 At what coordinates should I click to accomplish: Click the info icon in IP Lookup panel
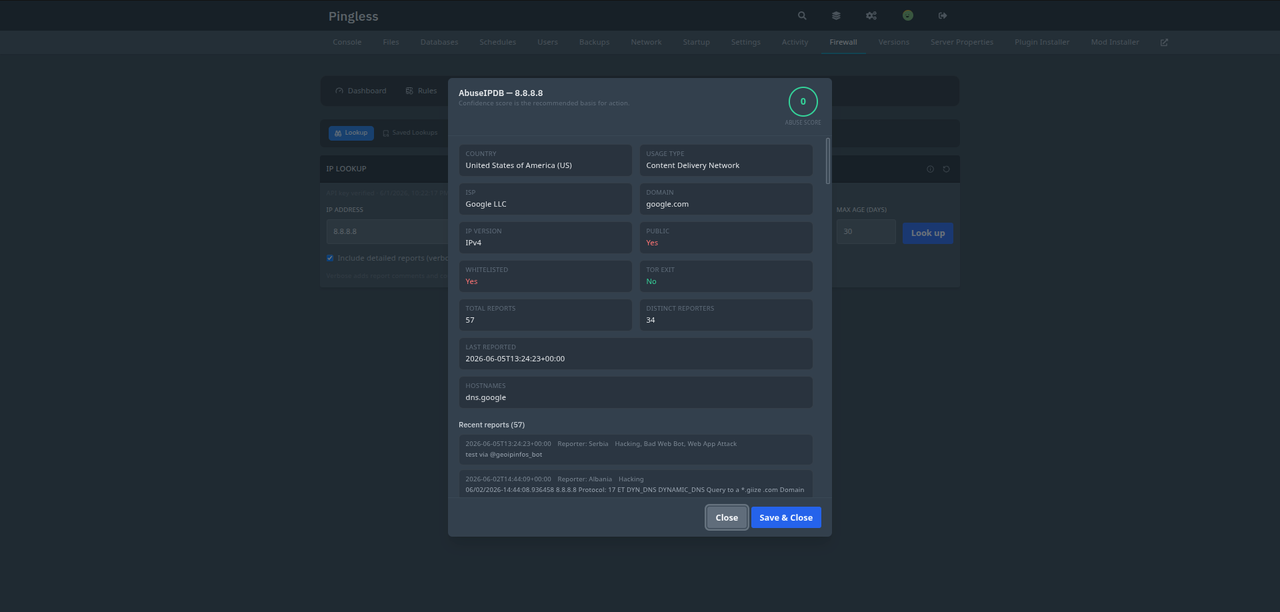pos(930,169)
